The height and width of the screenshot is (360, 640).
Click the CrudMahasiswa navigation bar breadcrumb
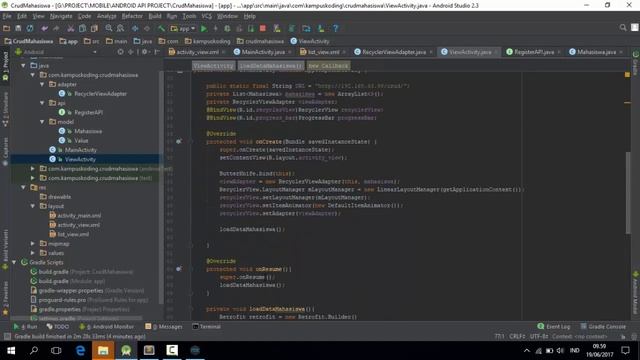[x=29, y=41]
